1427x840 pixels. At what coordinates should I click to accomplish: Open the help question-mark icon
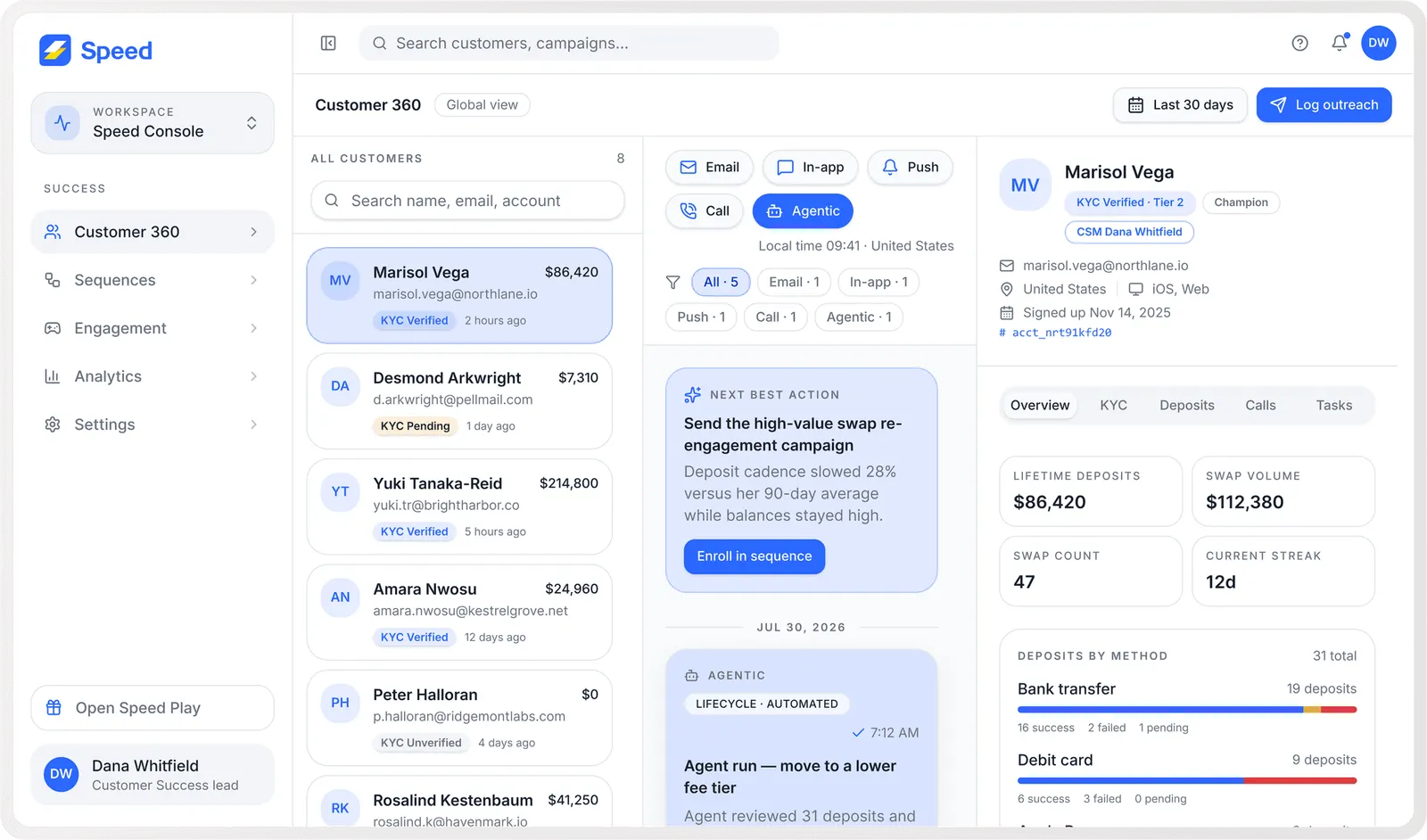(1299, 43)
